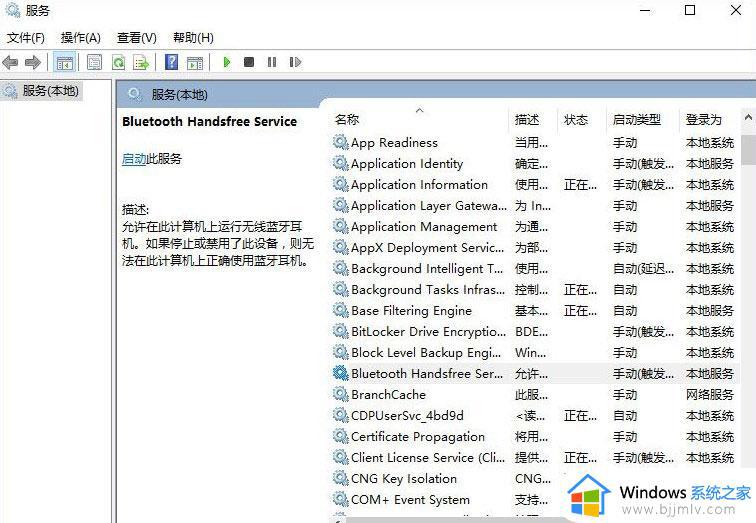Click the scrollbar up arrow in service list
Image resolution: width=756 pixels, height=523 pixels.
coord(748,117)
